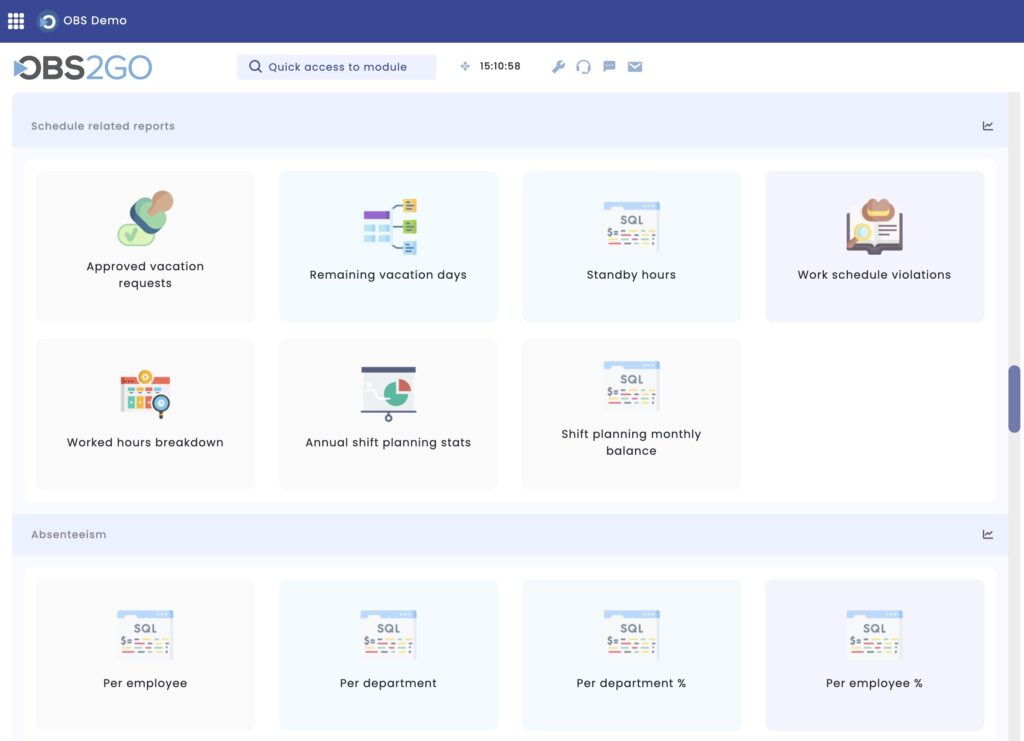
Task: Click the chart icon for Schedule related reports
Action: point(987,126)
